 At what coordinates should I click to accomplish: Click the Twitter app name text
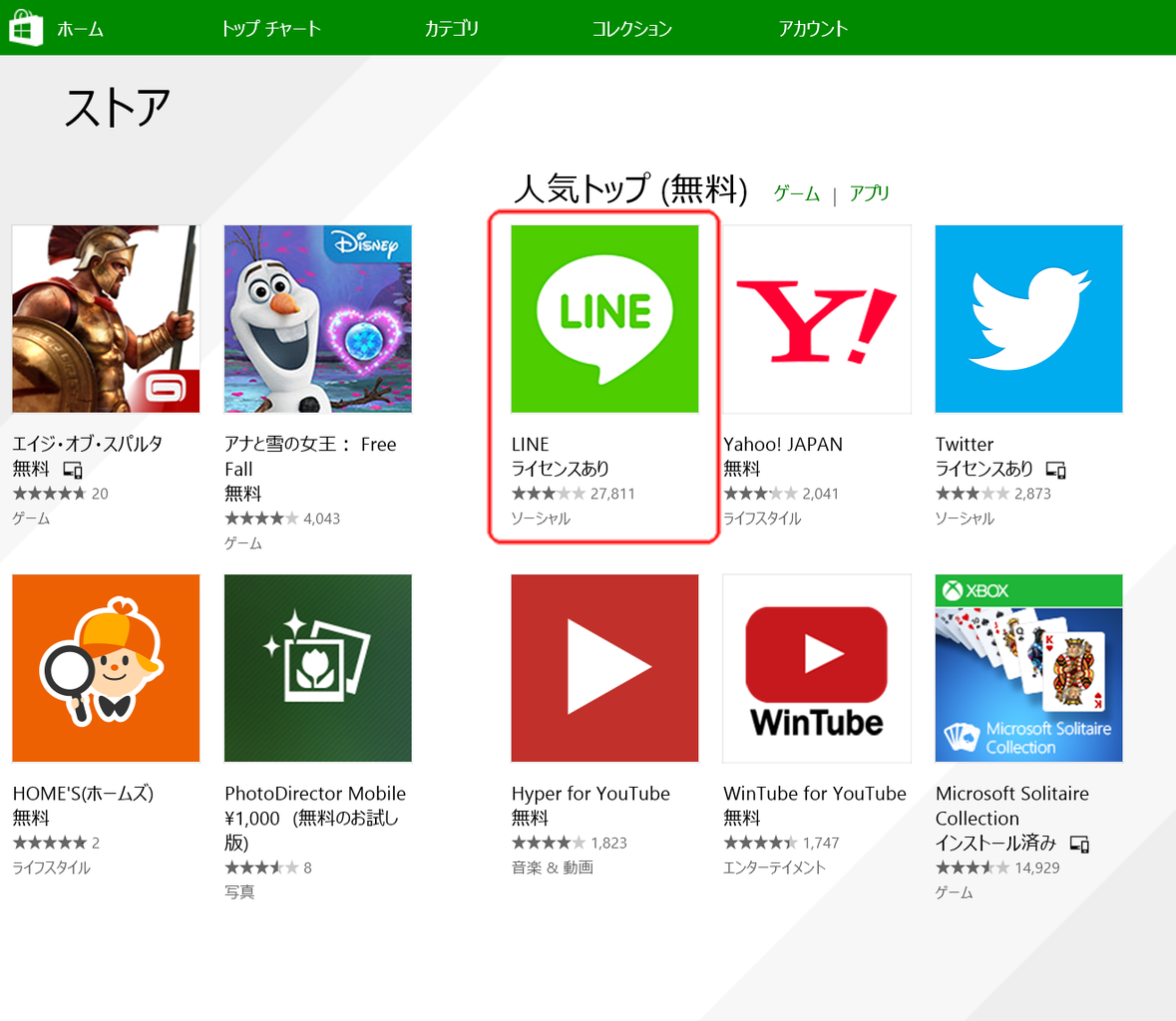[965, 444]
